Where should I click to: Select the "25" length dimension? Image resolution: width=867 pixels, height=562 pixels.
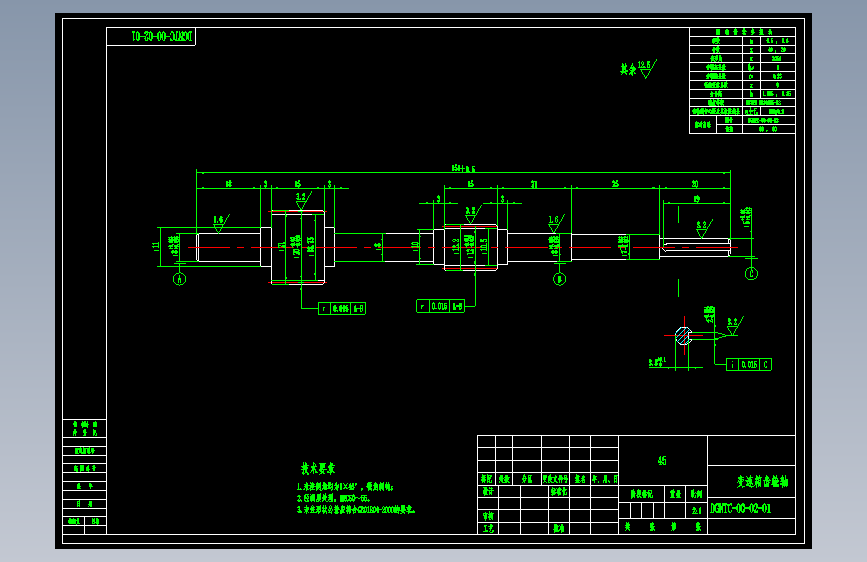coord(615,184)
